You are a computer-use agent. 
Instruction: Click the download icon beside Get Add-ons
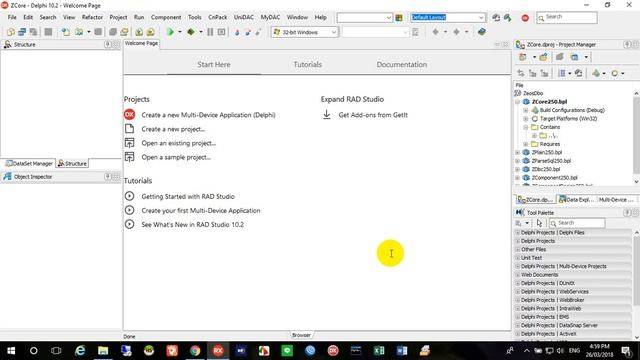click(327, 115)
